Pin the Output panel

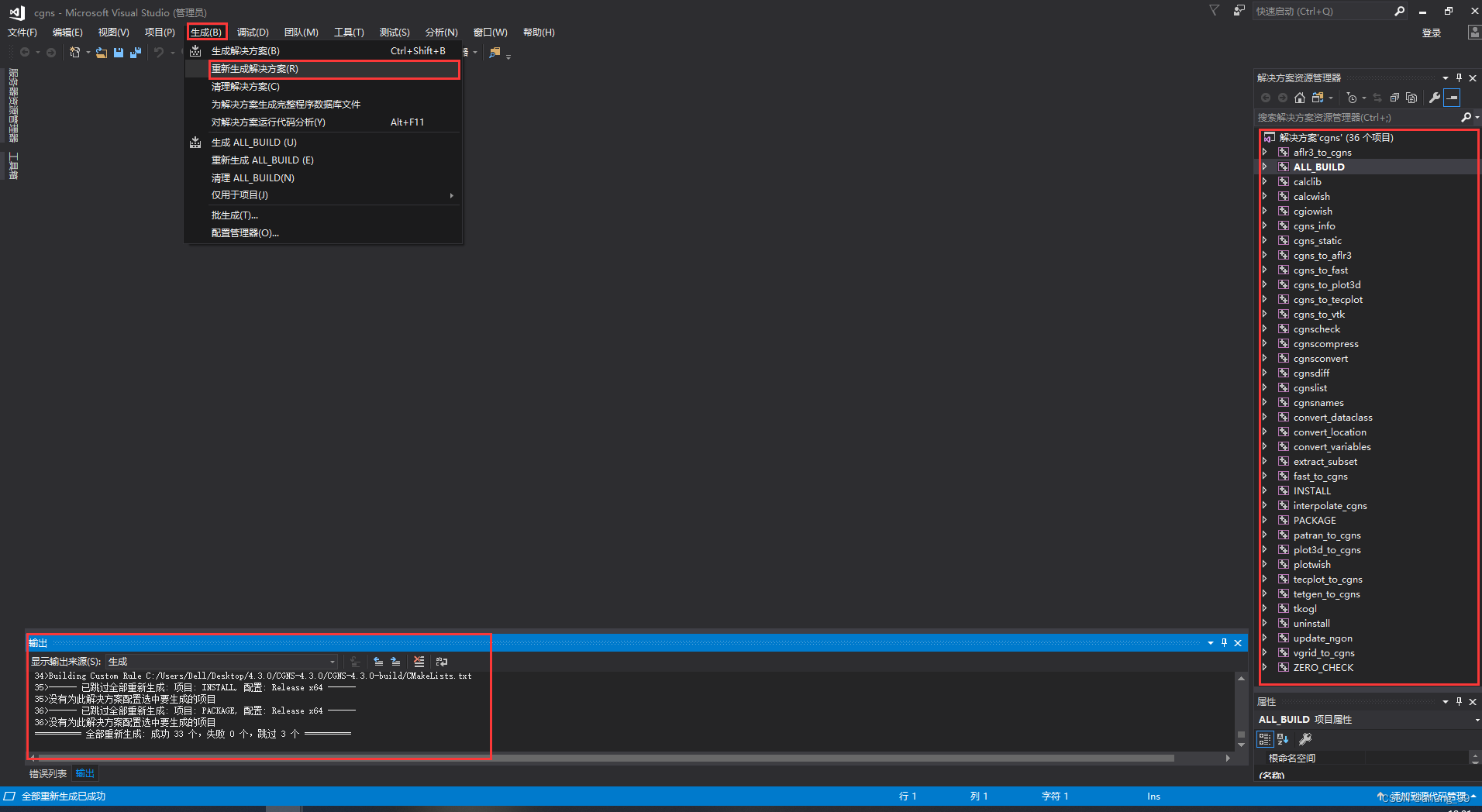[1225, 642]
